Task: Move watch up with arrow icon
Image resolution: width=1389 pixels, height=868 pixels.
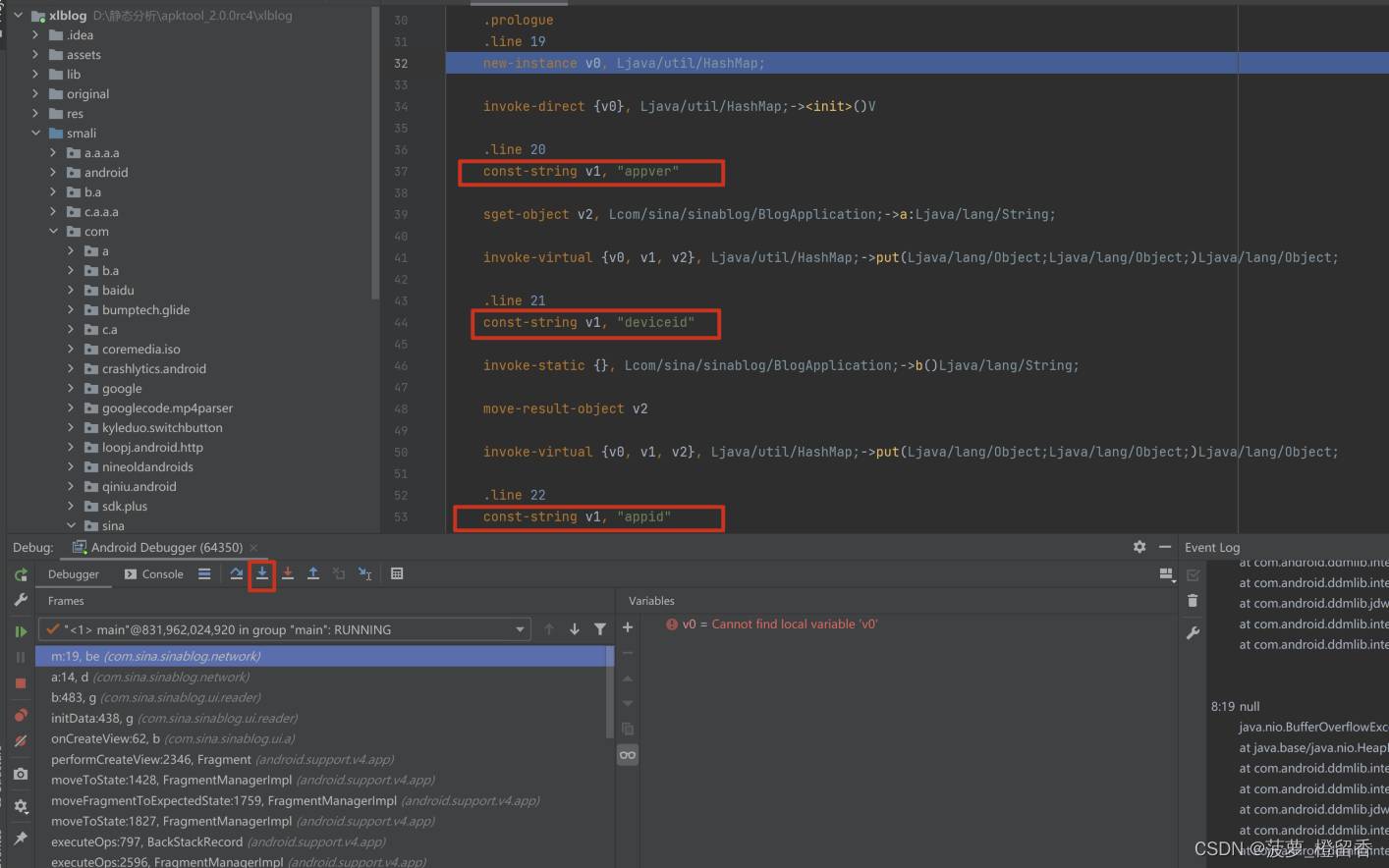Action: click(x=628, y=678)
